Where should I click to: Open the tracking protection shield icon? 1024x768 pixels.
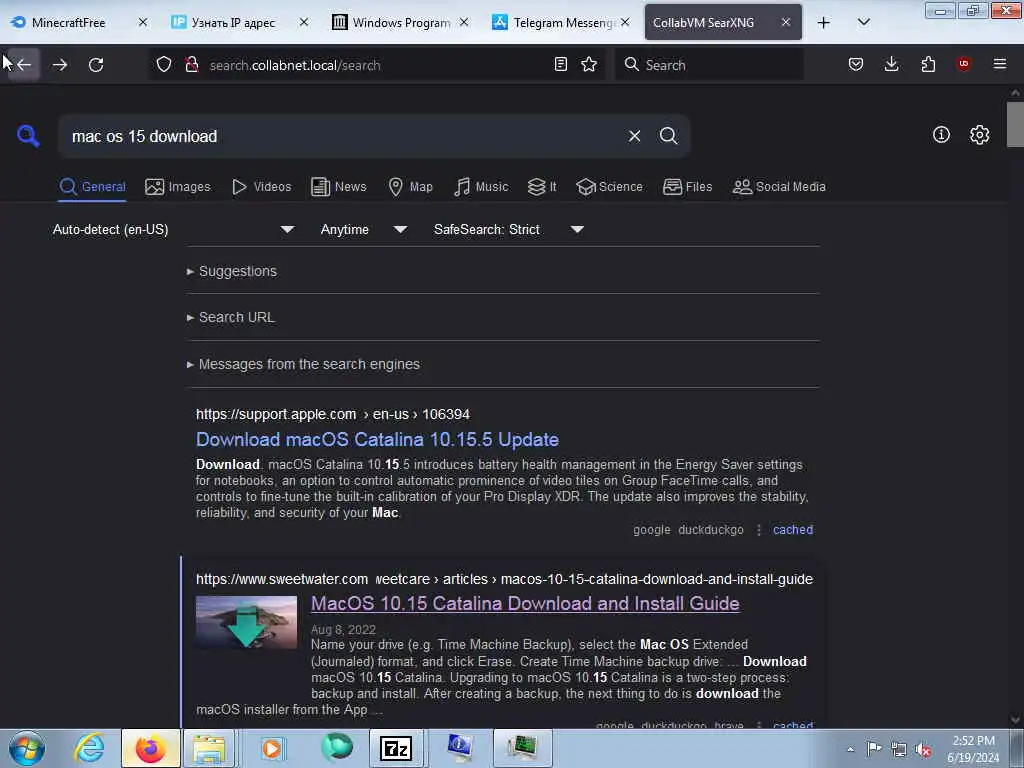pos(164,65)
